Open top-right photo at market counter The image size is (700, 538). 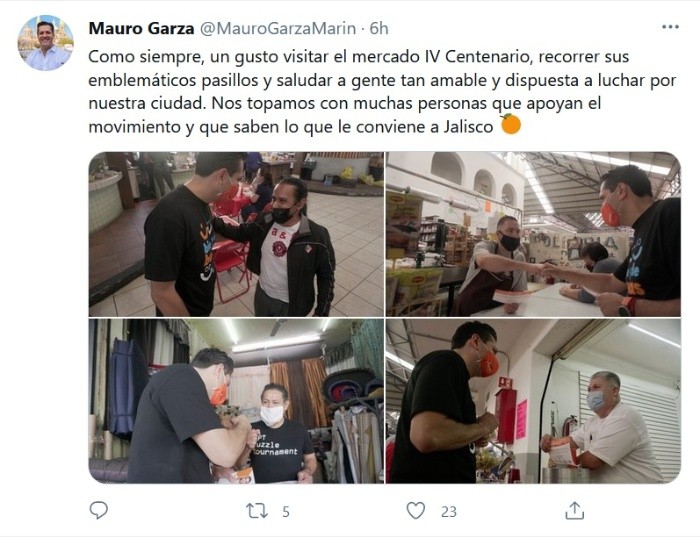(533, 234)
